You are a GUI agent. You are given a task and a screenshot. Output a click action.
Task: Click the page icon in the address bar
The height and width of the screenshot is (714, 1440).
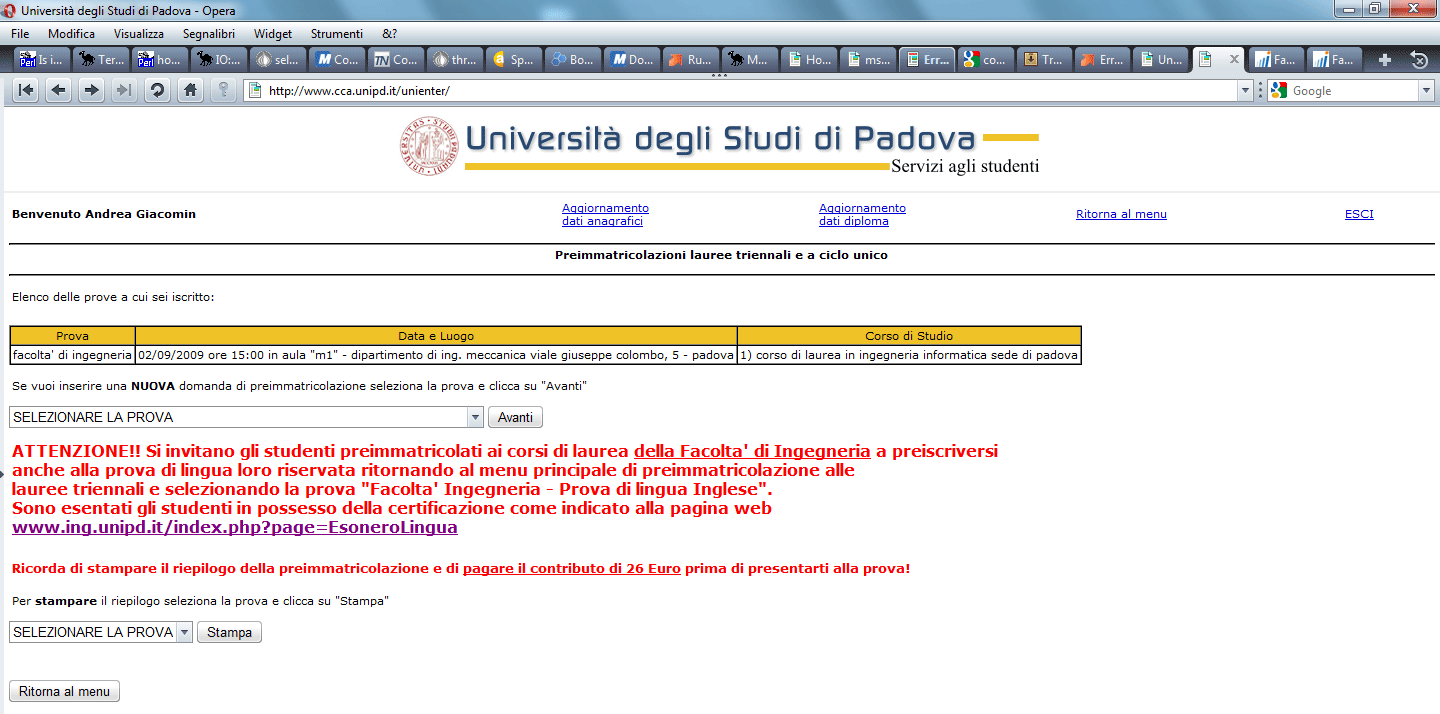tap(255, 90)
